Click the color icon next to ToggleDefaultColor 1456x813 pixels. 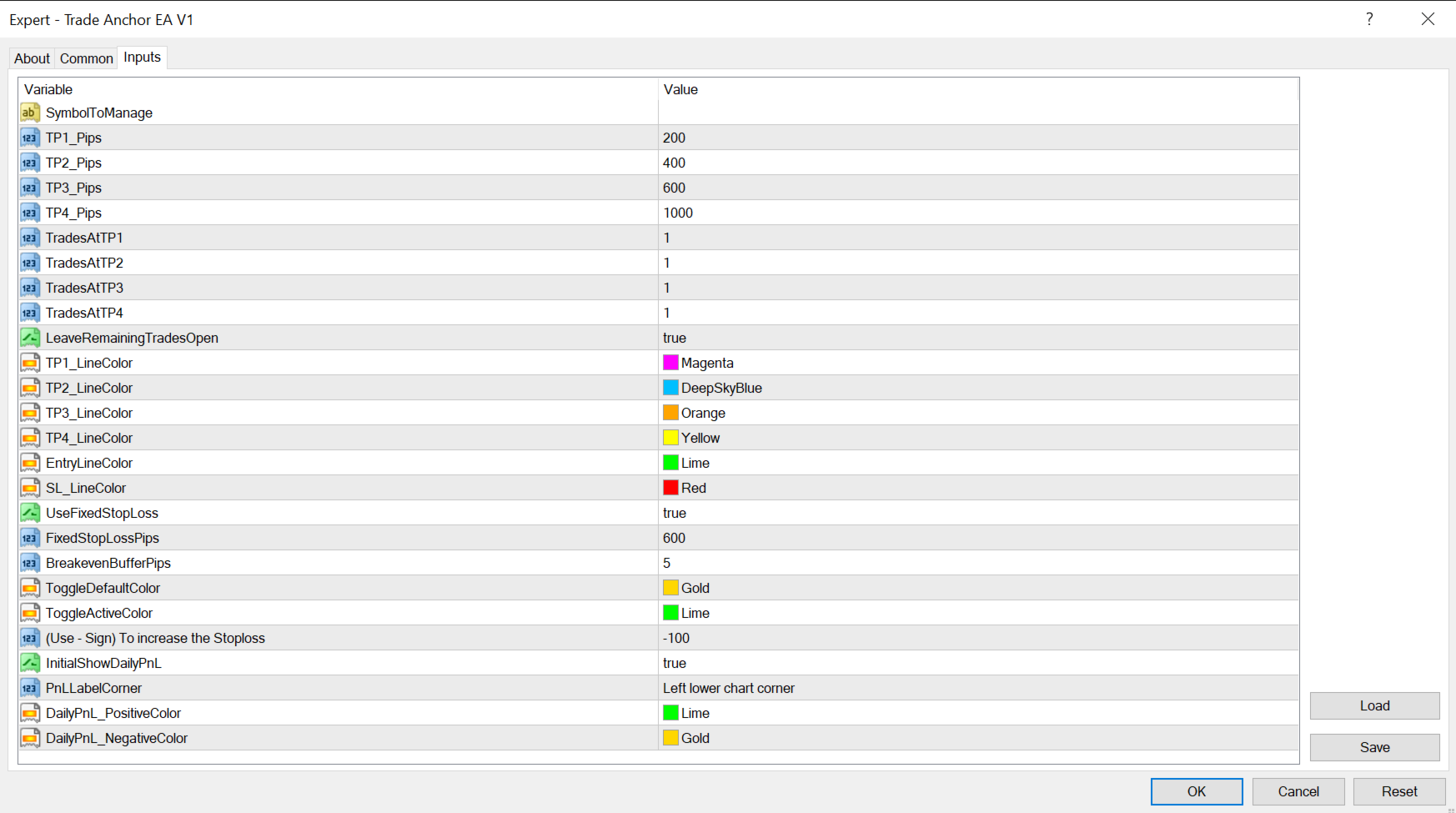pyautogui.click(x=30, y=588)
